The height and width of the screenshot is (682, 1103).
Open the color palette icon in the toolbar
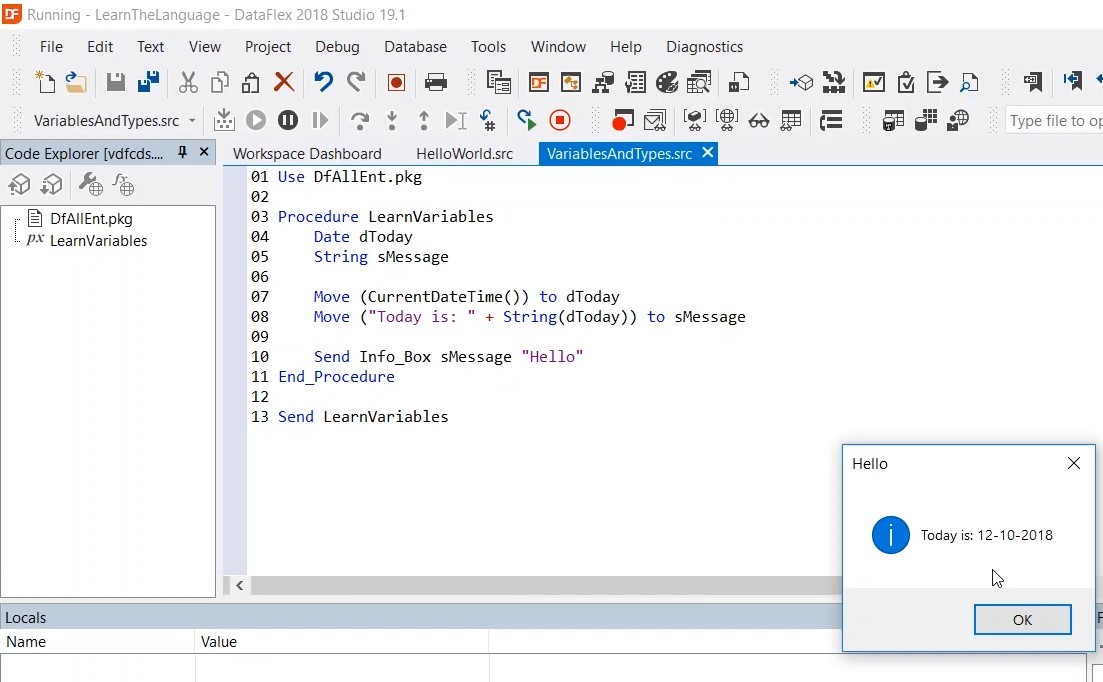pos(667,82)
